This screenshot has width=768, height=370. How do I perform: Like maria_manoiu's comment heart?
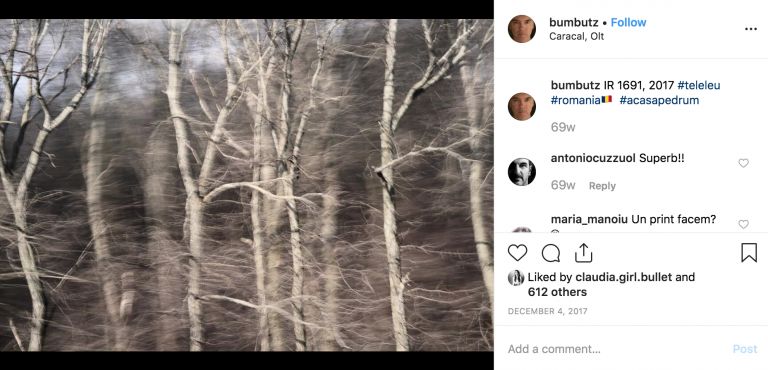(744, 224)
